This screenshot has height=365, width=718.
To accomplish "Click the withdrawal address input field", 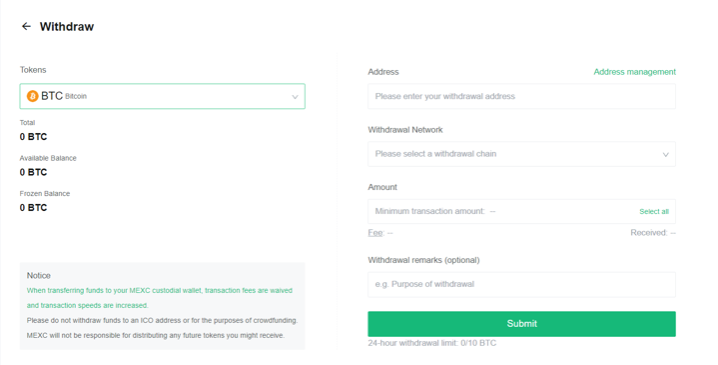I will (x=522, y=96).
